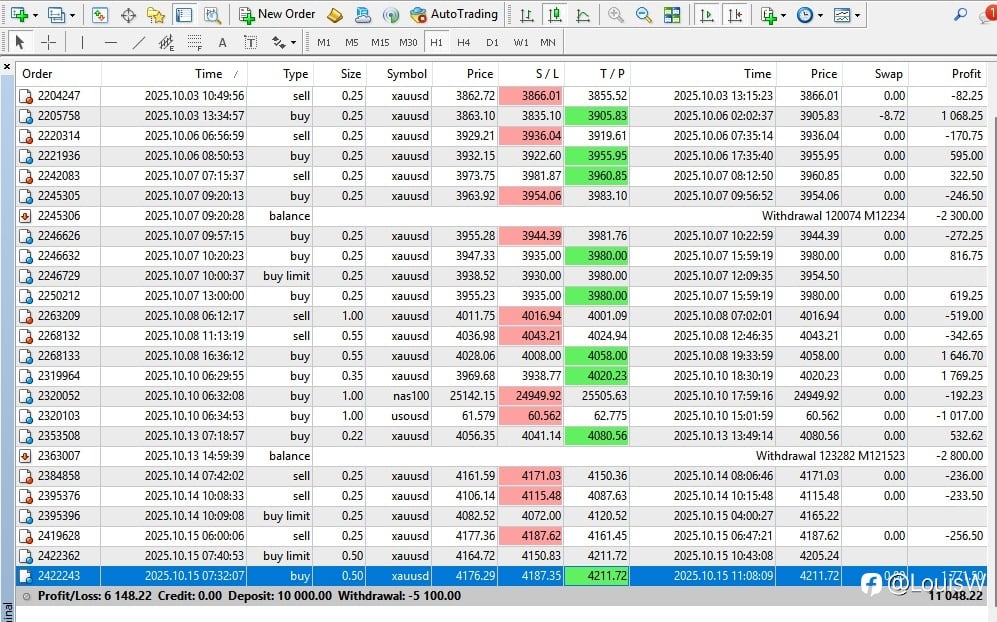997x622 pixels.
Task: Click the order icon on row 2204247
Action: click(25, 96)
